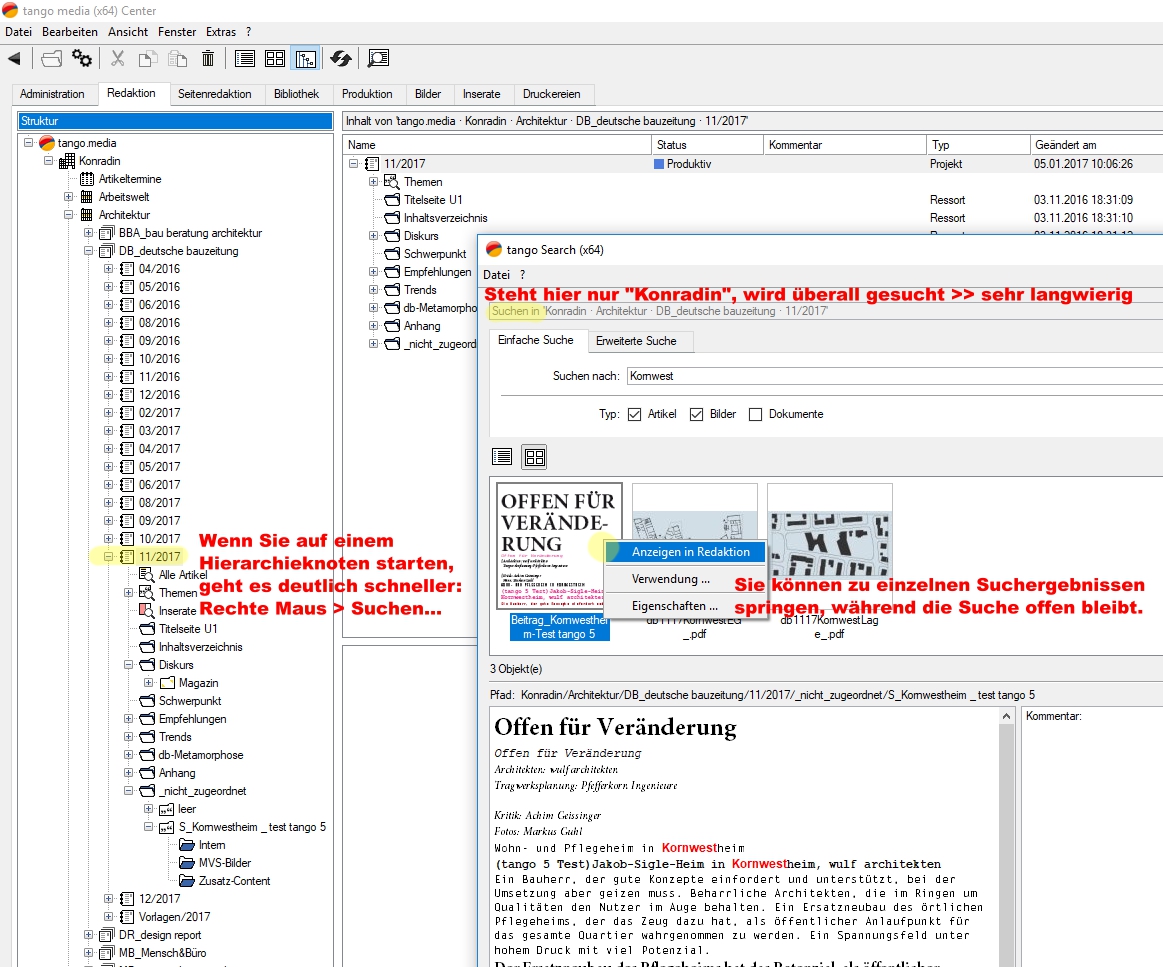Switch main window to list view icon

(x=245, y=59)
